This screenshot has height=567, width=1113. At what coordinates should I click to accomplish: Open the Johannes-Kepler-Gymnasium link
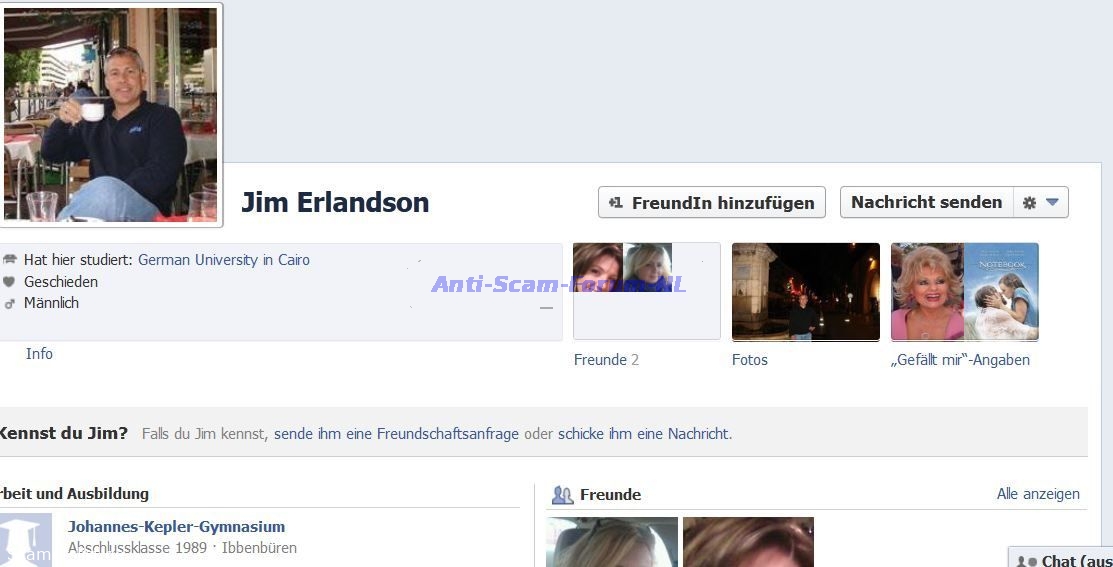[x=176, y=527]
